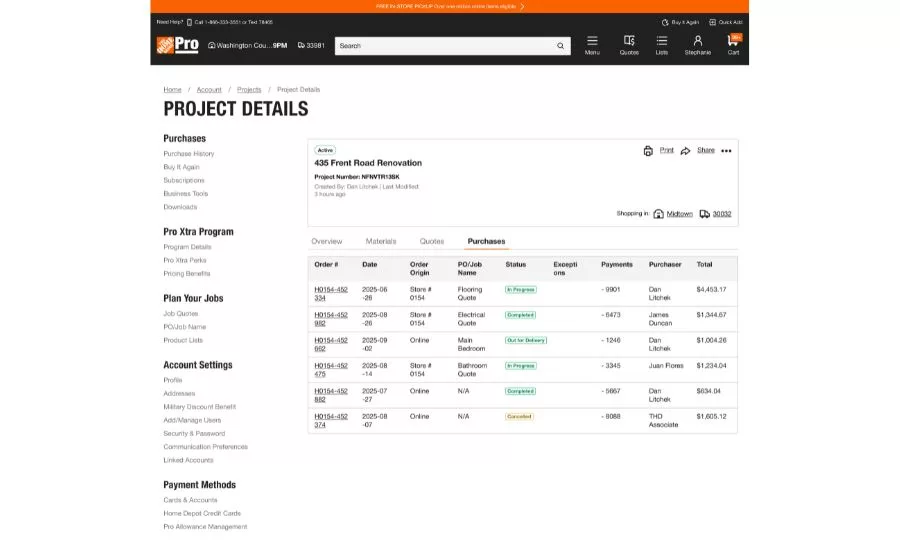The height and width of the screenshot is (550, 900).
Task: Switch to the Overview tab
Action: [x=327, y=242]
